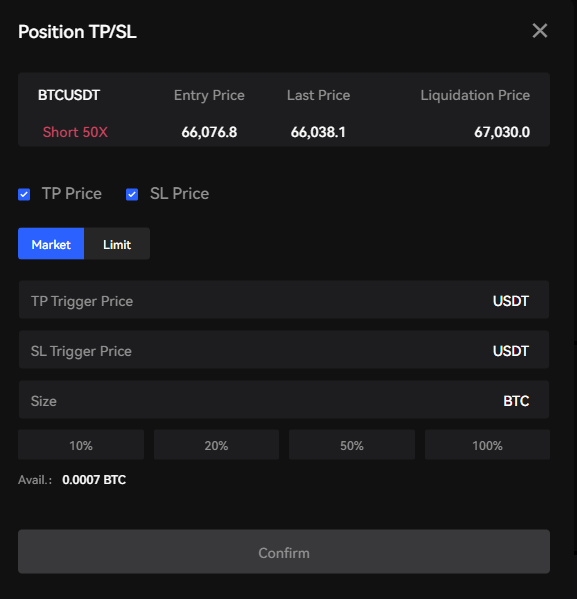Click the Short 50X position label
The image size is (577, 599).
[75, 132]
